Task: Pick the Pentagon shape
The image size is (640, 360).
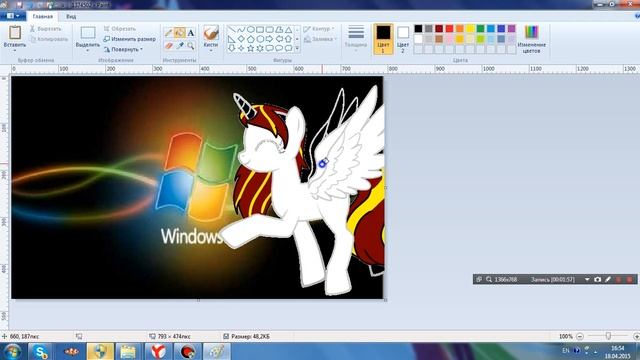Action: 251,39
